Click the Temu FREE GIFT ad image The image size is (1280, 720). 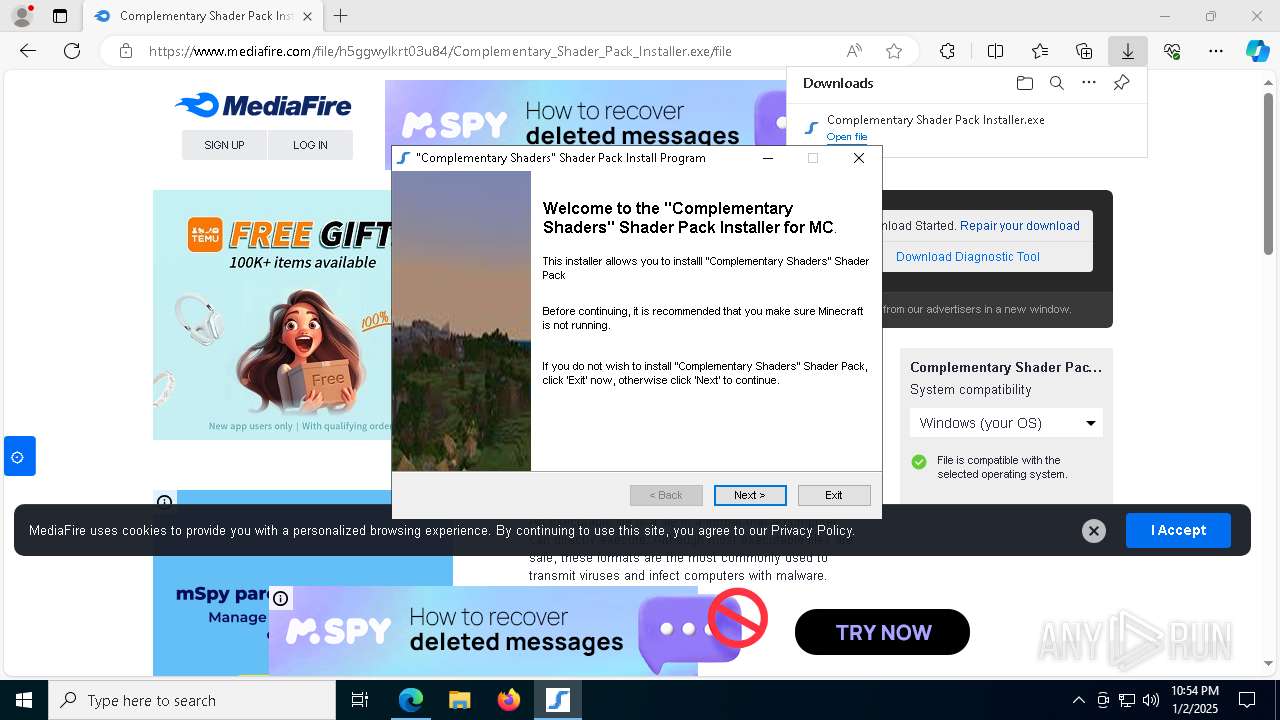(x=271, y=315)
